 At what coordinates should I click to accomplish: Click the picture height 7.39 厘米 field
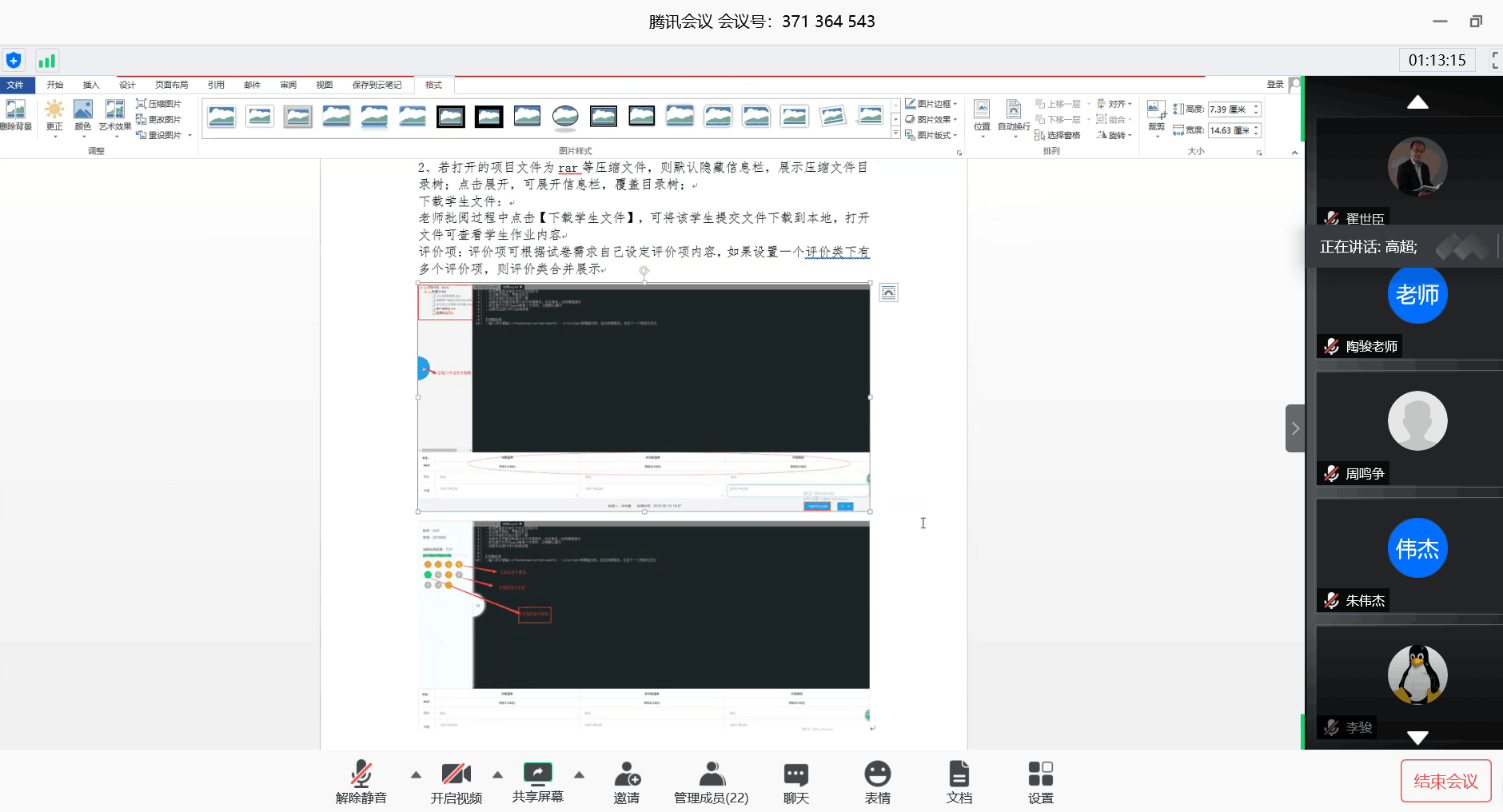(x=1228, y=109)
